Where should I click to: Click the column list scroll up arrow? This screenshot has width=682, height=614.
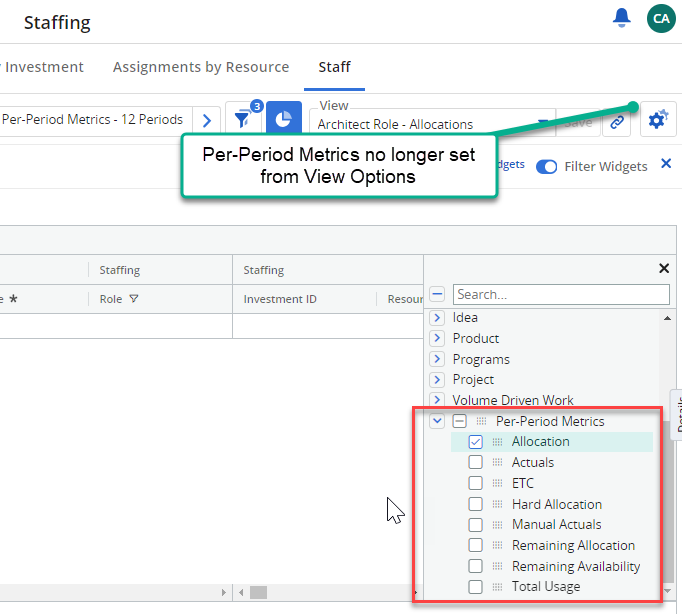point(667,318)
